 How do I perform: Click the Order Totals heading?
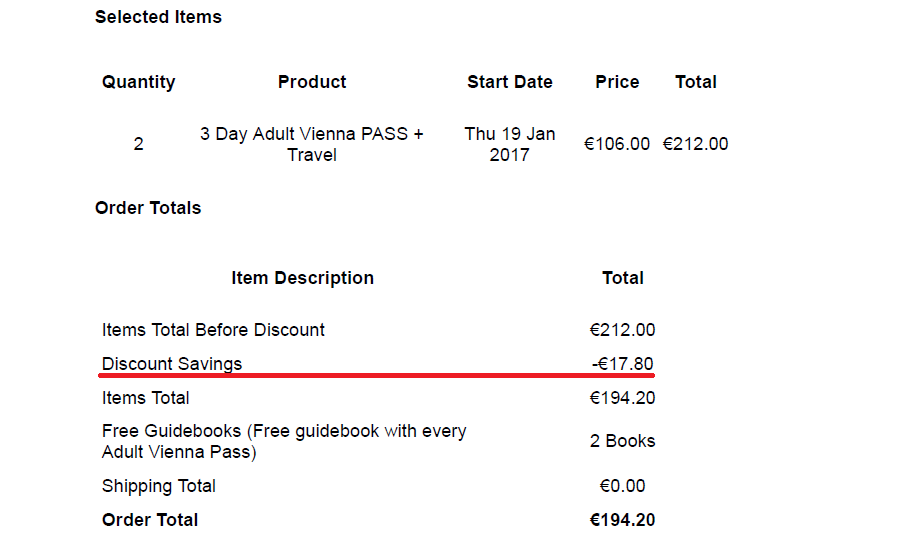click(148, 208)
